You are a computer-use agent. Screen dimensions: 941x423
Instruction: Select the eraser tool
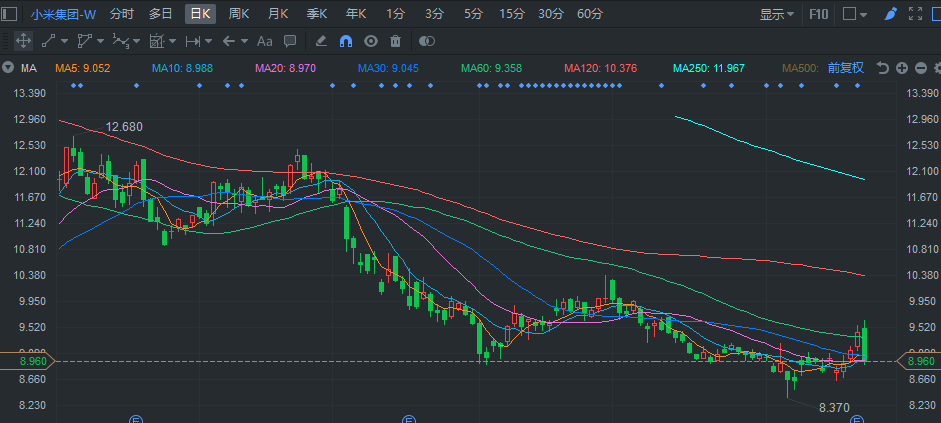[x=320, y=41]
